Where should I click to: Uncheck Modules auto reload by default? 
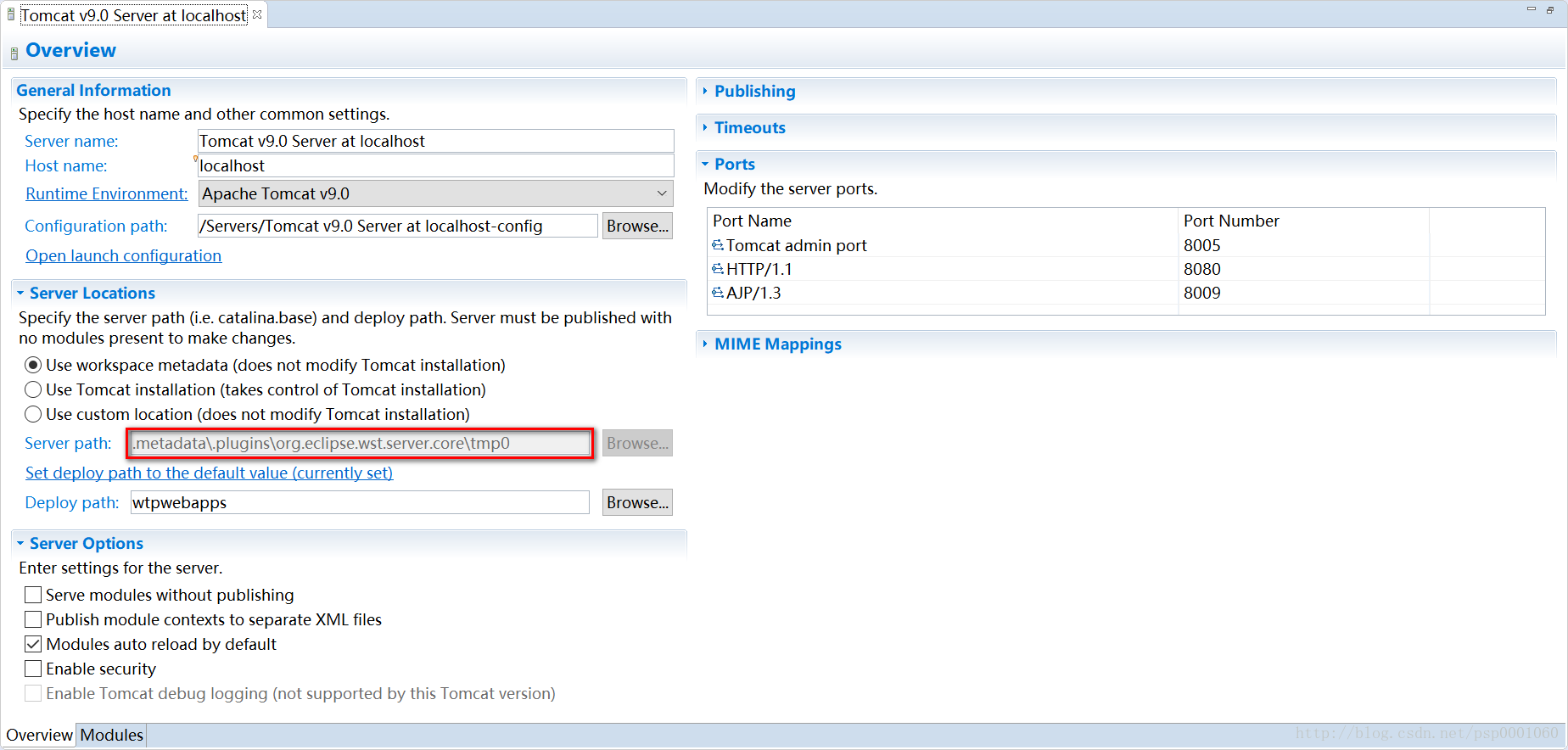coord(33,644)
